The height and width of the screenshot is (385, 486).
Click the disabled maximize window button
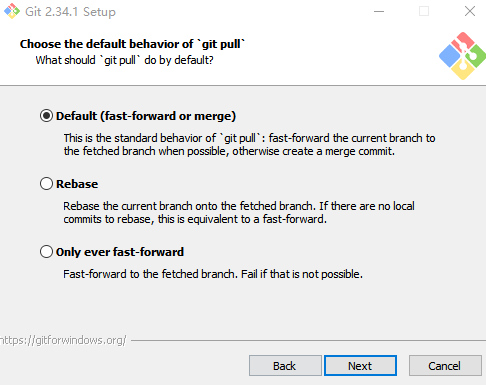424,11
